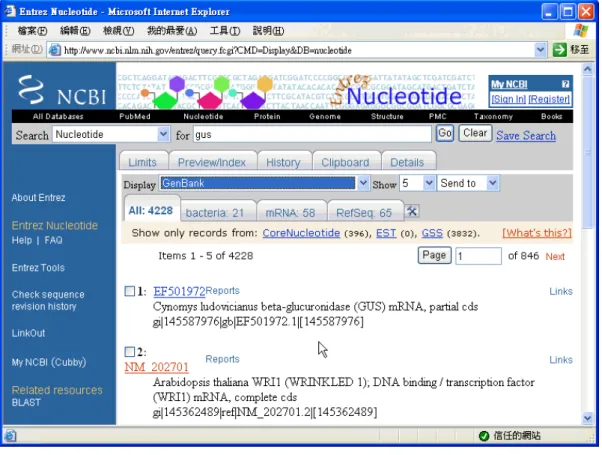Open the EST records link

coord(386,233)
